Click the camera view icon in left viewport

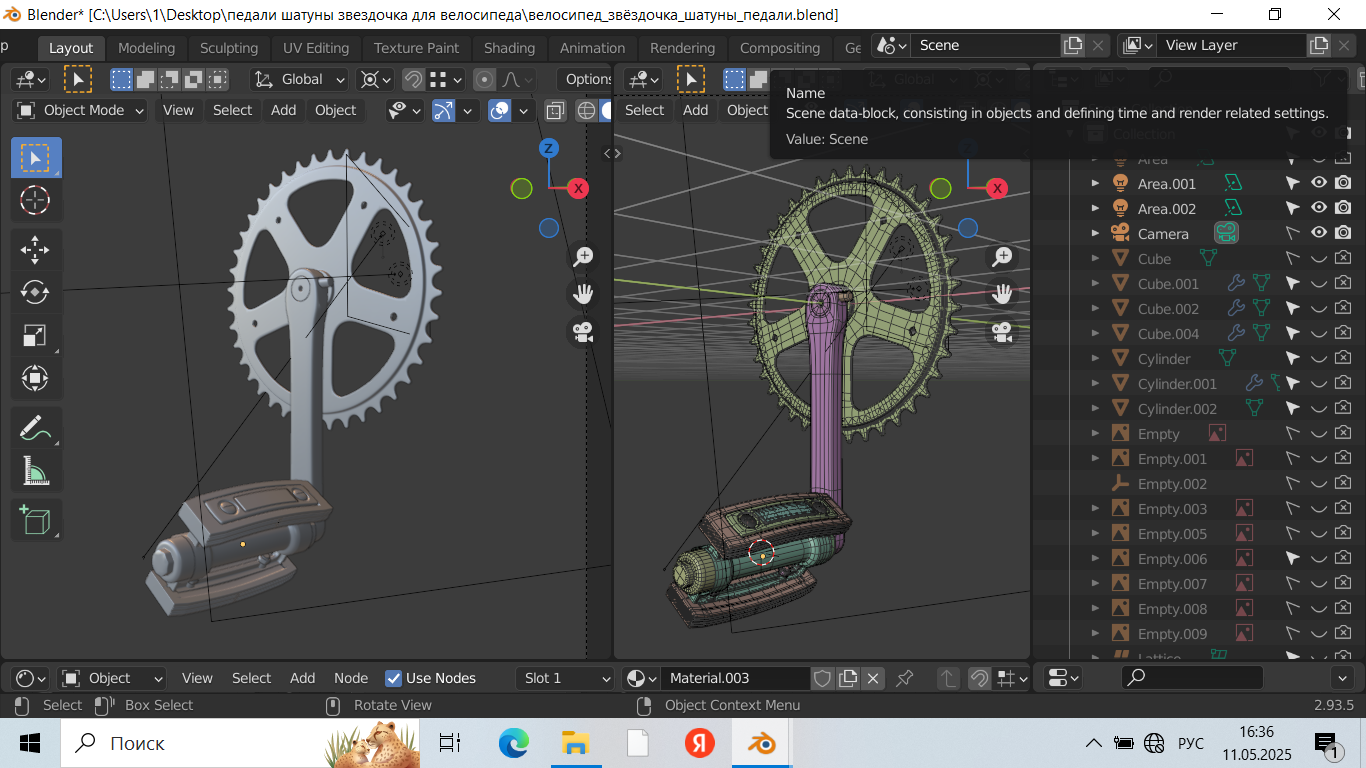[583, 332]
